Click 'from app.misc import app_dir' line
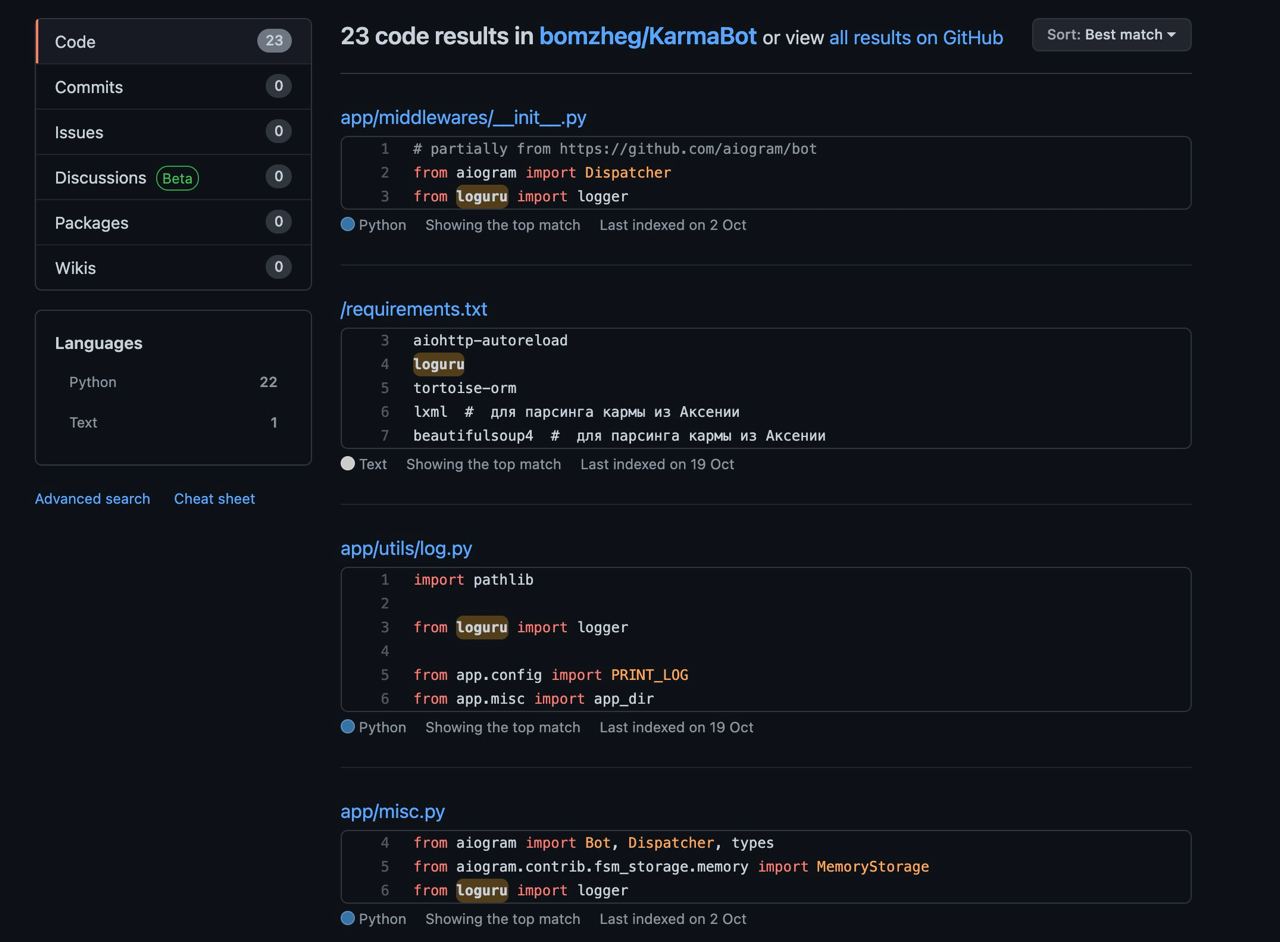 point(534,699)
